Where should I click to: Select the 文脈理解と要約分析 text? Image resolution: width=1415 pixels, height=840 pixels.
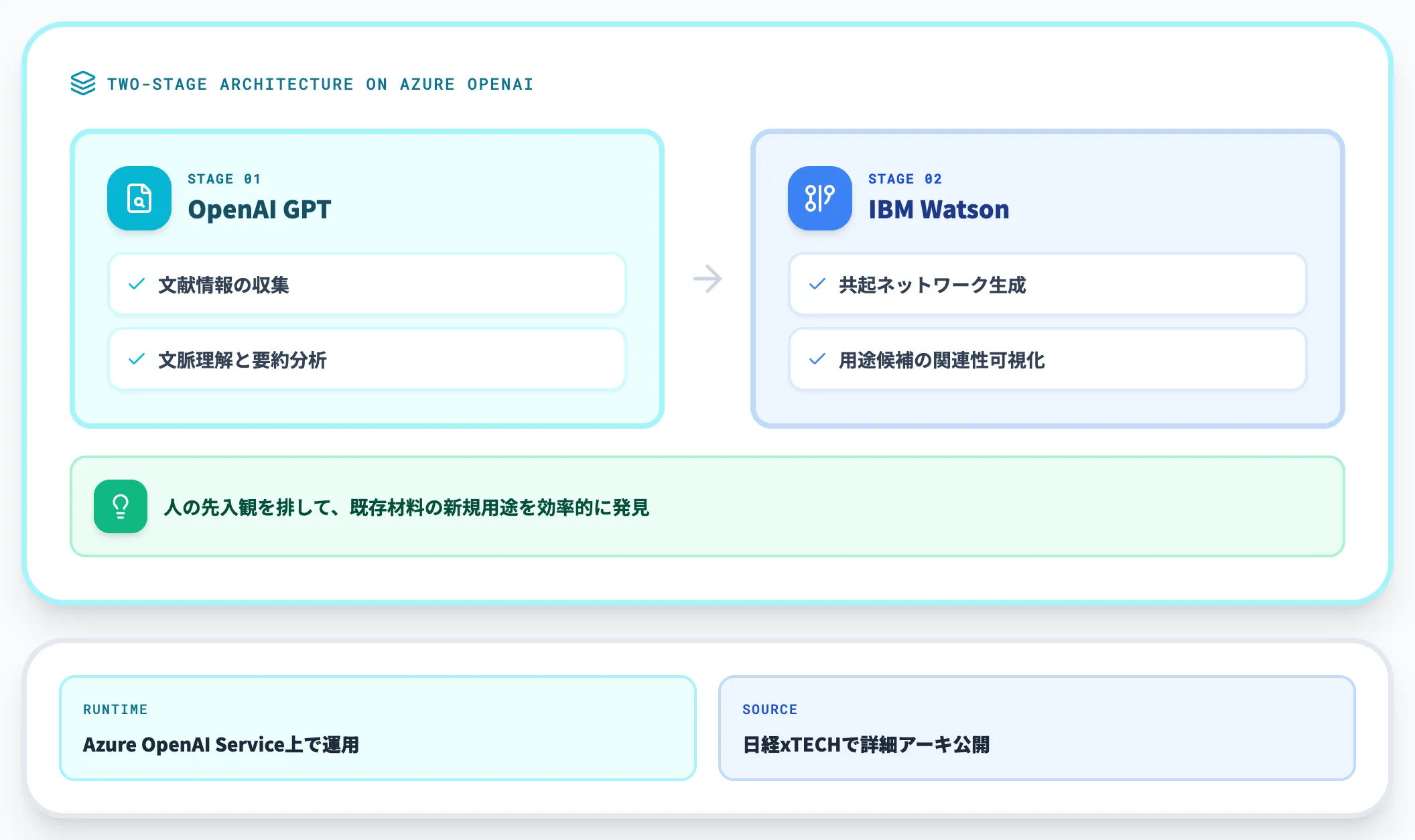point(243,360)
